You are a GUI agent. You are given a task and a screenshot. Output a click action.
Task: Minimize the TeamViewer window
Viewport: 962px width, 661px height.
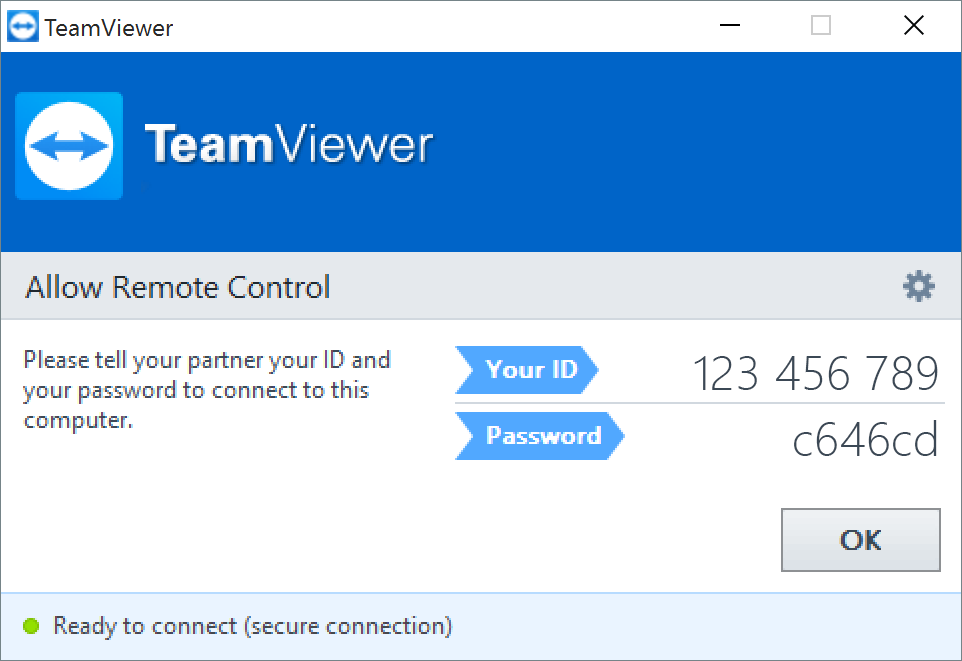point(729,26)
